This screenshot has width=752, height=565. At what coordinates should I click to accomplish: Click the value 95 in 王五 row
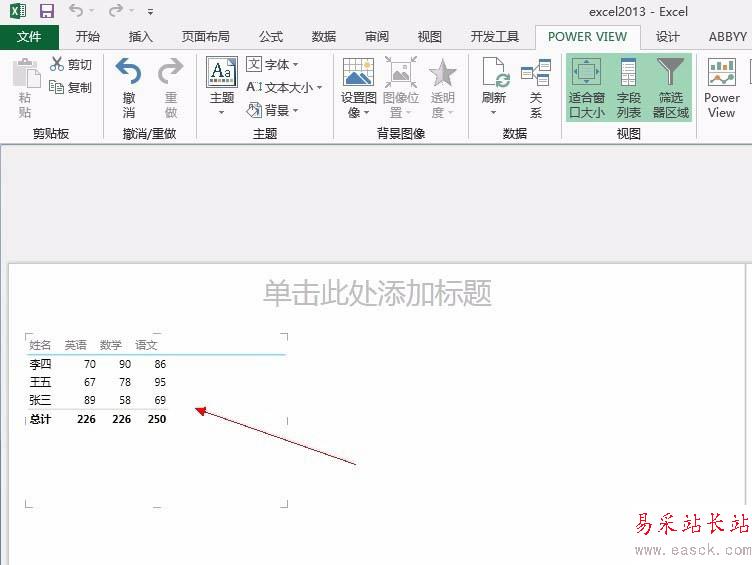pyautogui.click(x=160, y=382)
